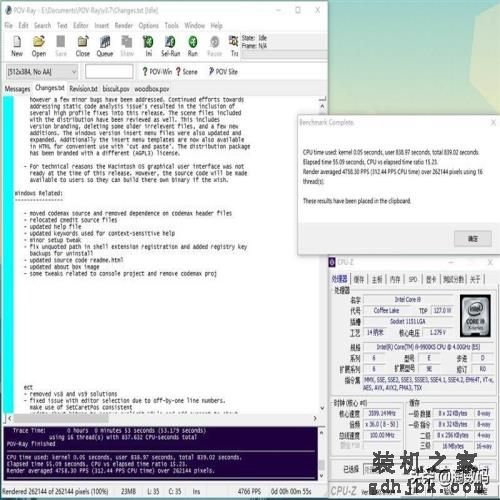The height and width of the screenshot is (500, 500).
Task: Open the Help menu
Action: [216, 25]
